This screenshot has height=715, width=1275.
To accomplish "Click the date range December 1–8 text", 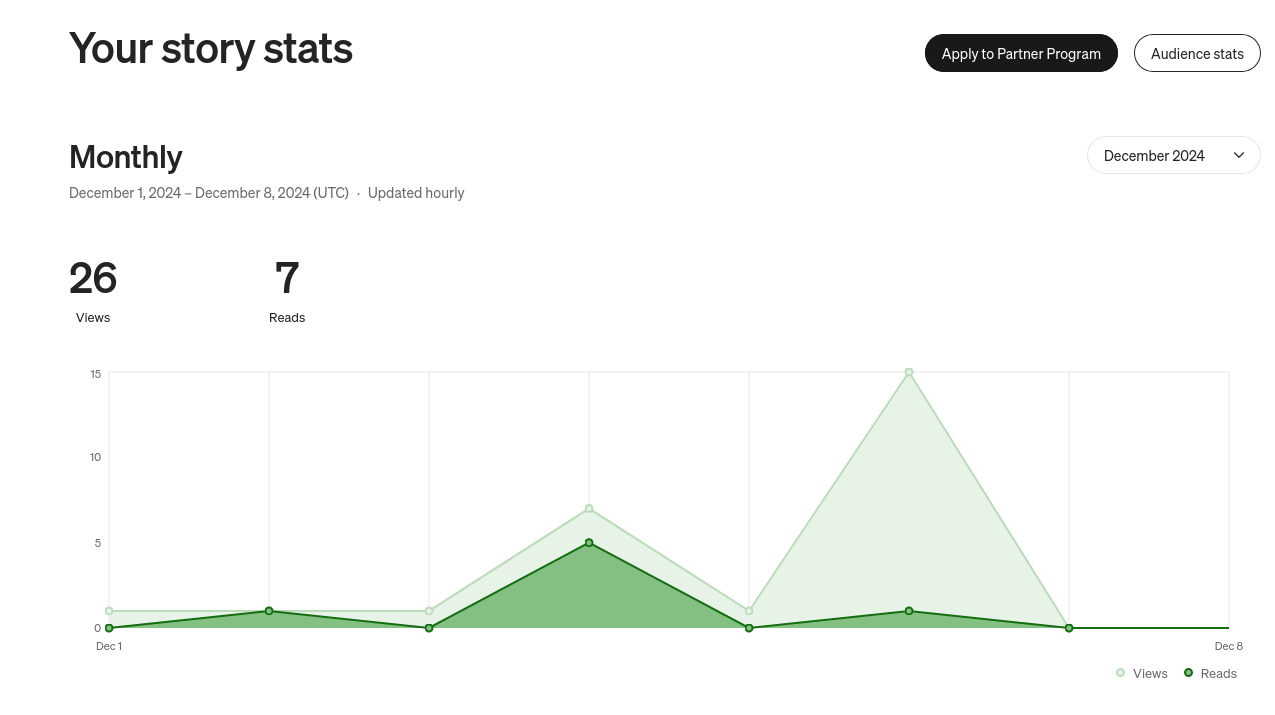I will (x=209, y=192).
